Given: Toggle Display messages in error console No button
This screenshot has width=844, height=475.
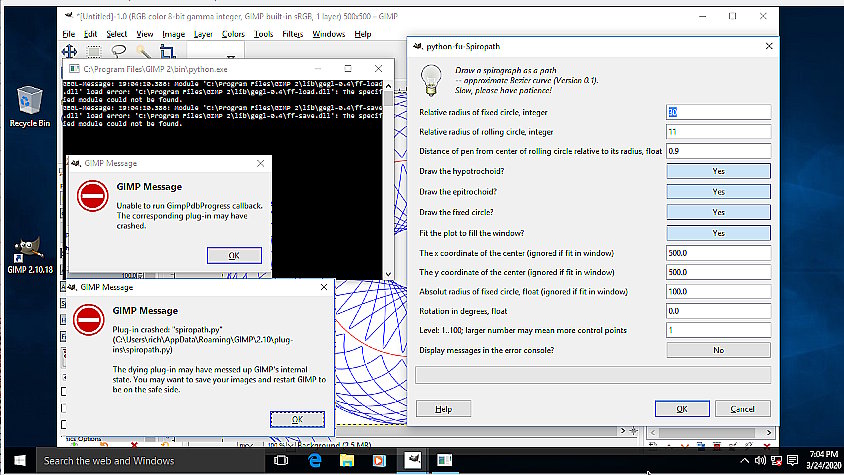Looking at the screenshot, I should [x=718, y=350].
